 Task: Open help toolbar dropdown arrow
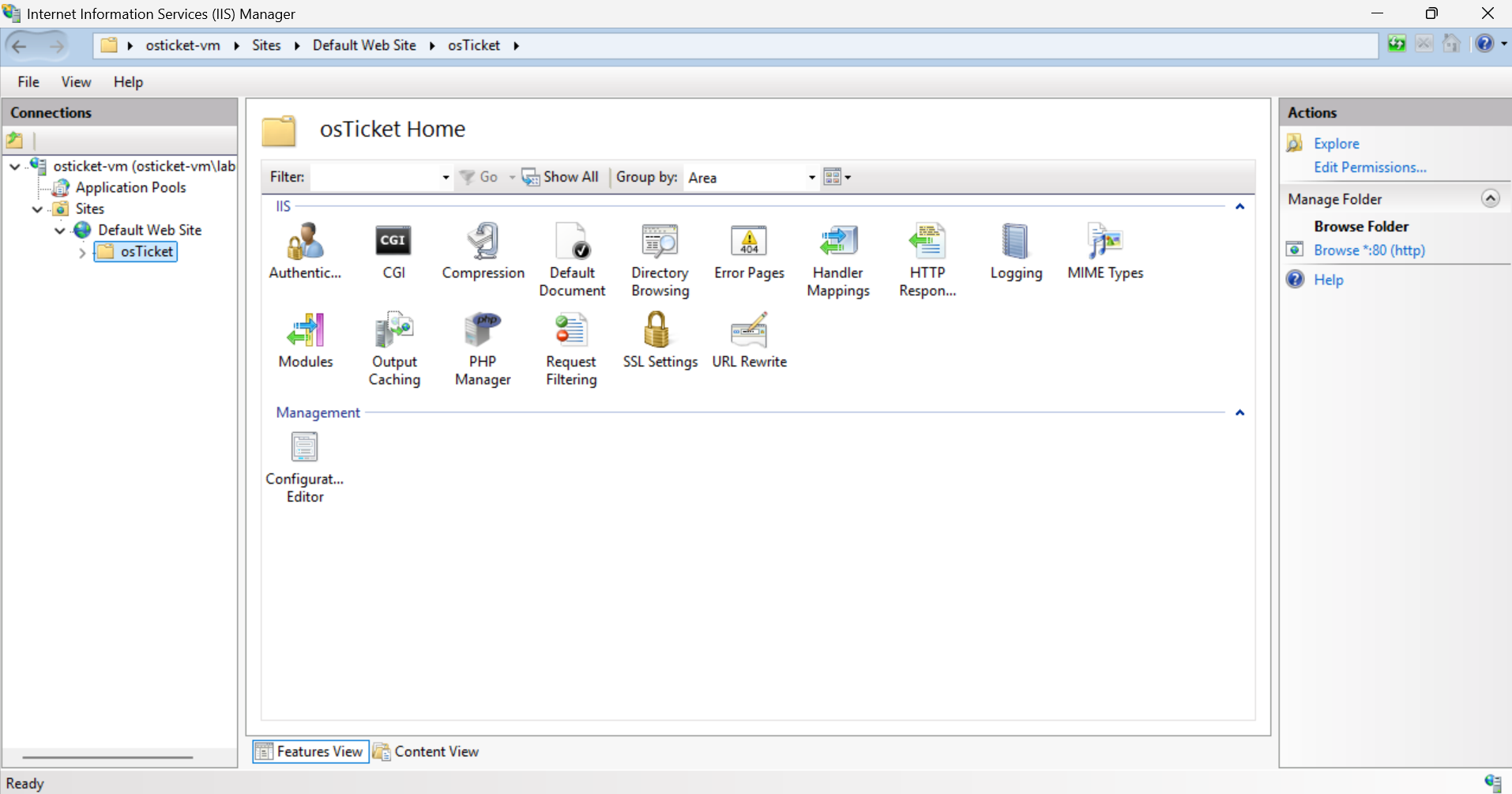point(1503,44)
